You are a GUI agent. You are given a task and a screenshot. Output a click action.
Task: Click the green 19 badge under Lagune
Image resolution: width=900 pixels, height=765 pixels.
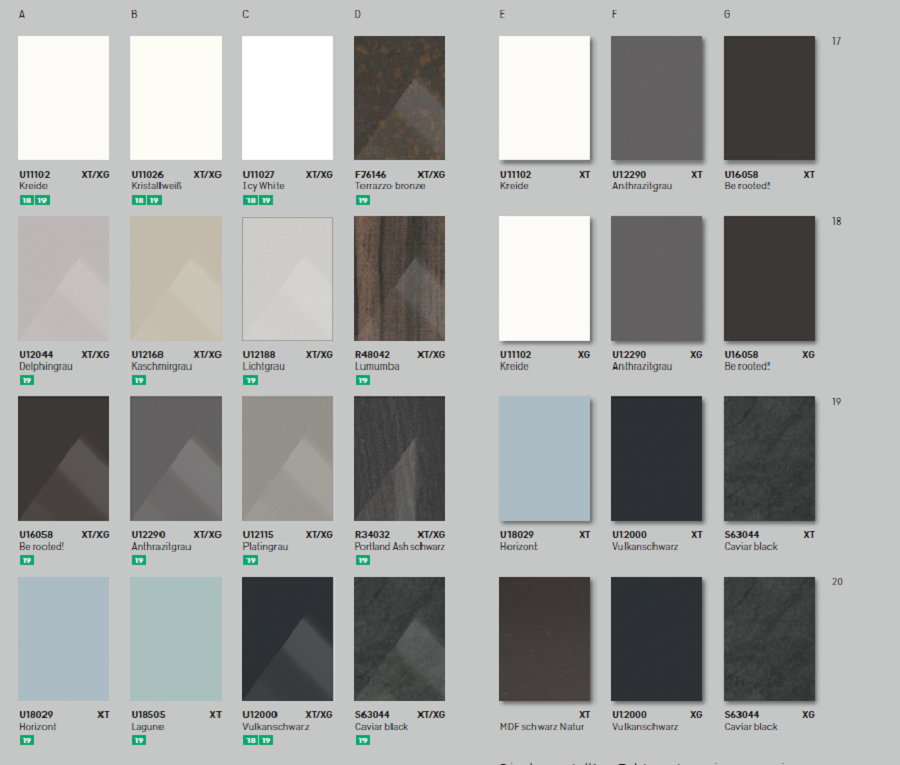137,740
